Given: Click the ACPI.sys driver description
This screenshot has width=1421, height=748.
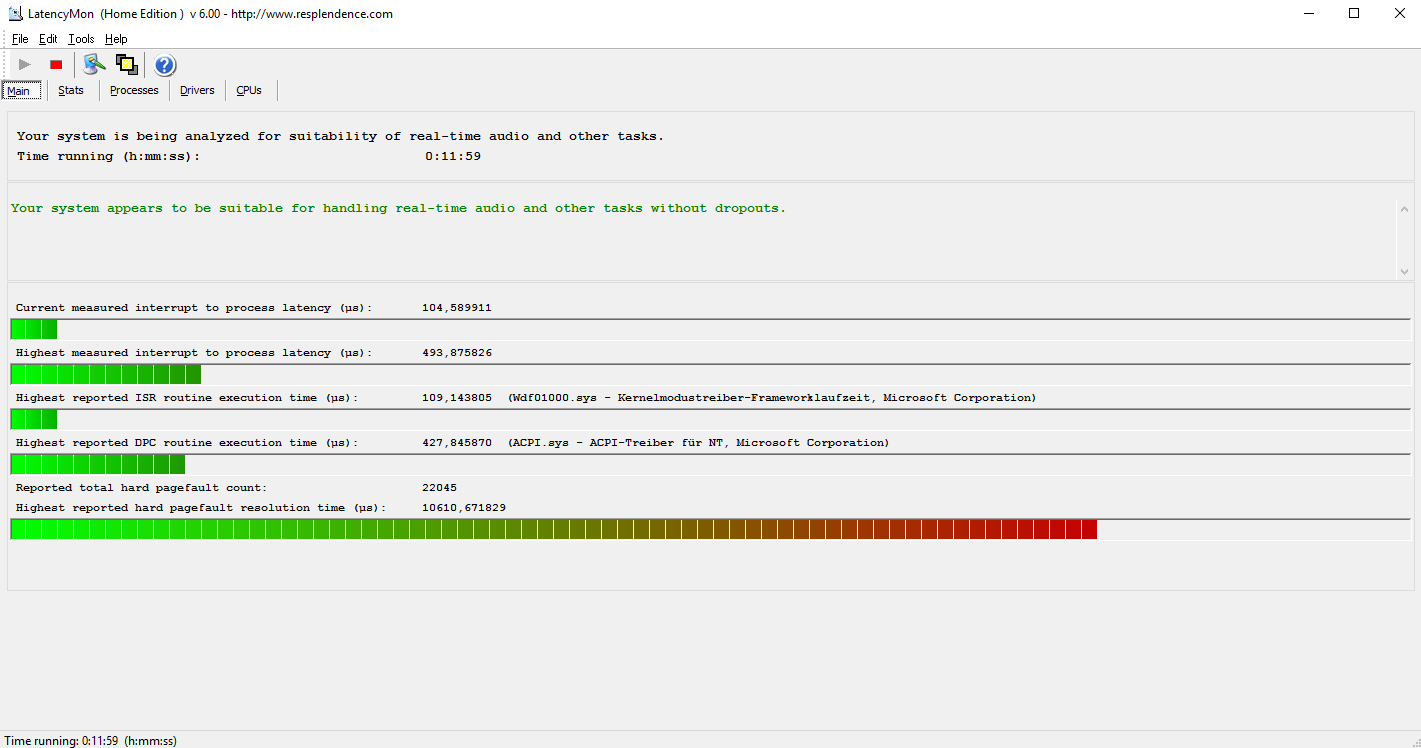Looking at the screenshot, I should pos(698,443).
